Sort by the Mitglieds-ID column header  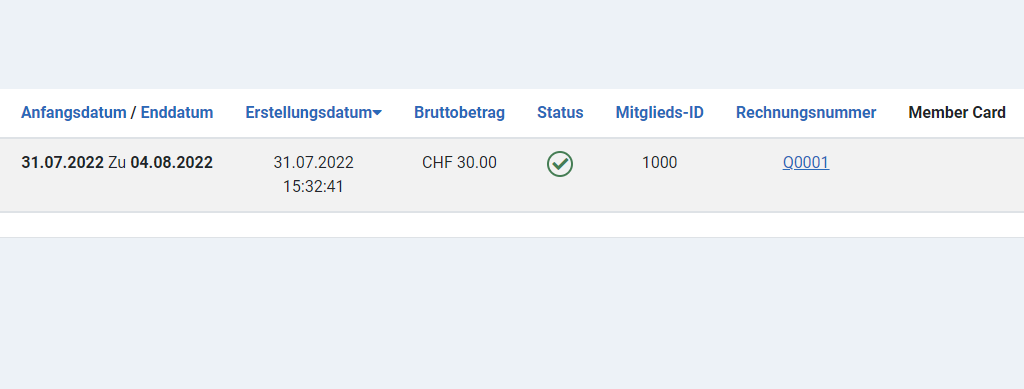point(660,112)
